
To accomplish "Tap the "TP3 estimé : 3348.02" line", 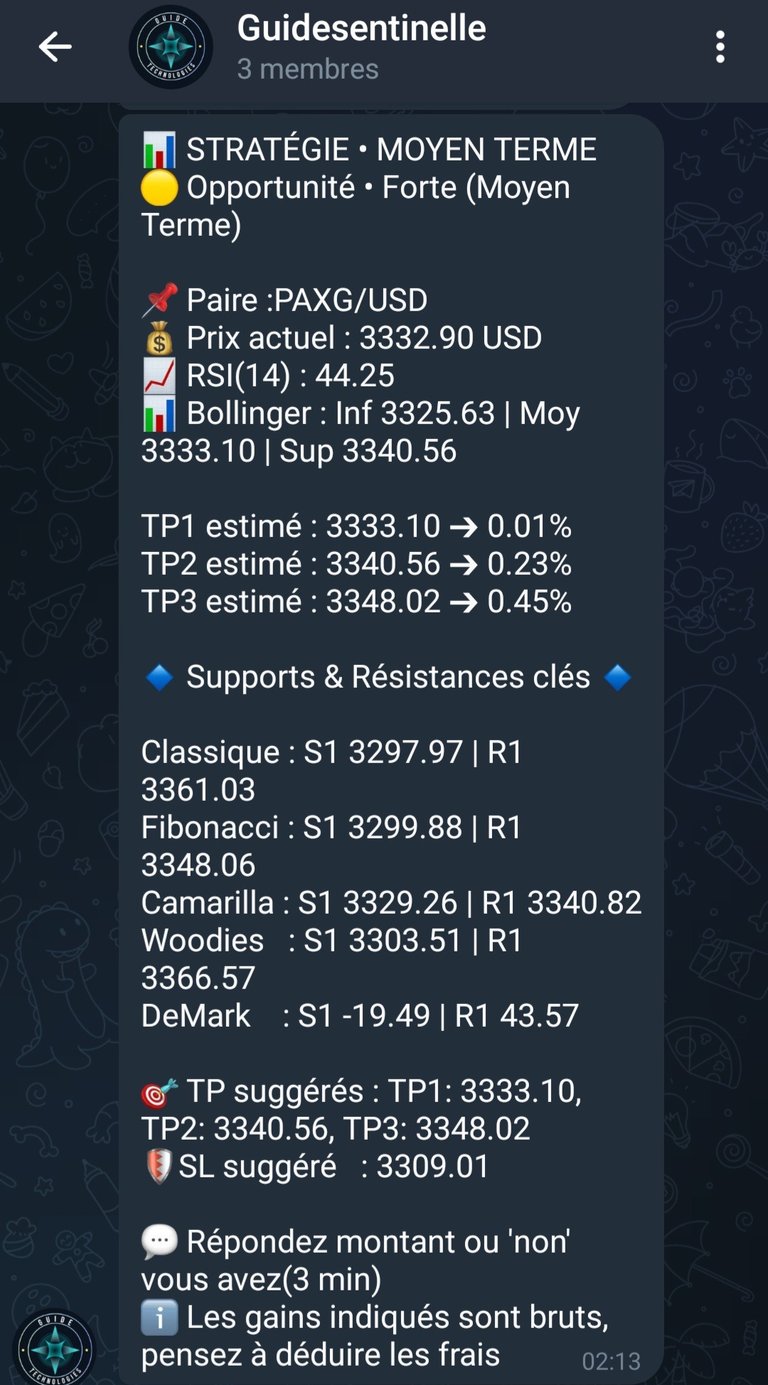I will tap(356, 602).
